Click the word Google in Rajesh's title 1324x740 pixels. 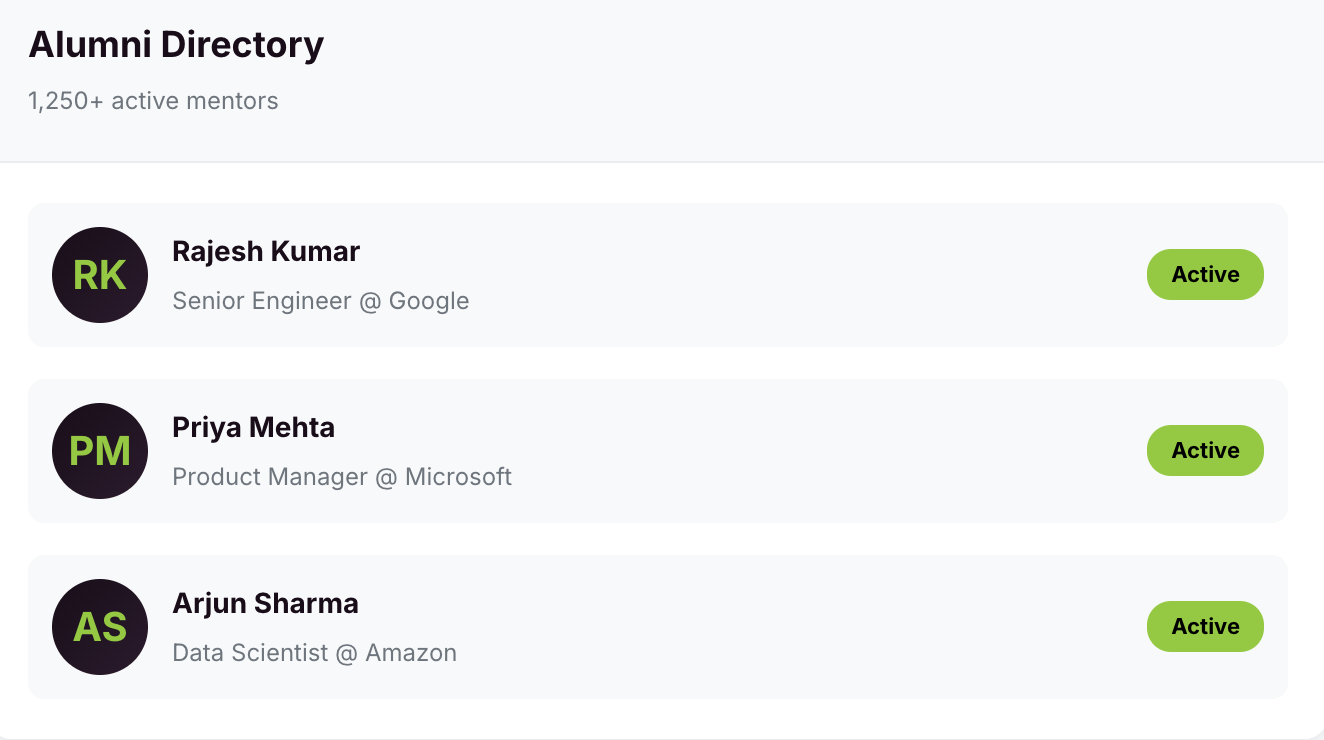[x=429, y=301]
